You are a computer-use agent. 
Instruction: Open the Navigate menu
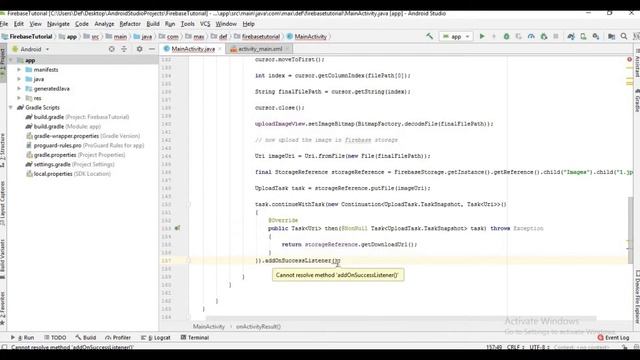[x=58, y=24]
